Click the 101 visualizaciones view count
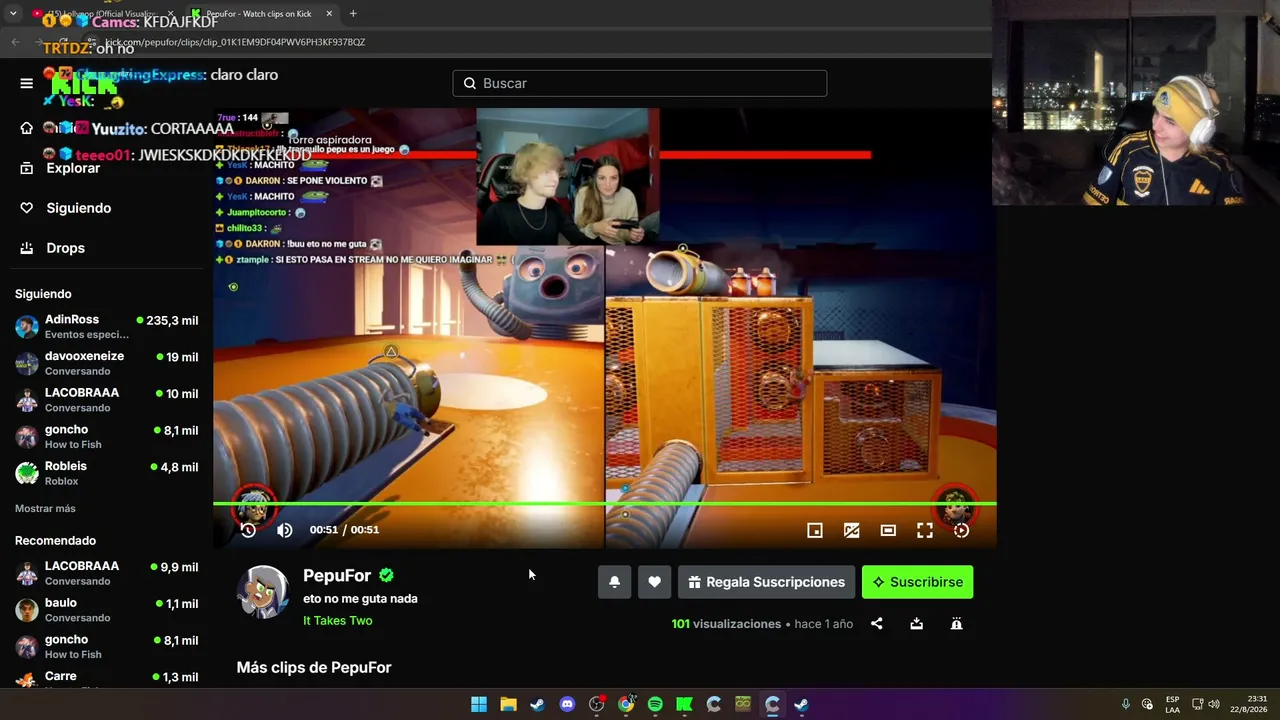The height and width of the screenshot is (720, 1280). click(x=726, y=624)
